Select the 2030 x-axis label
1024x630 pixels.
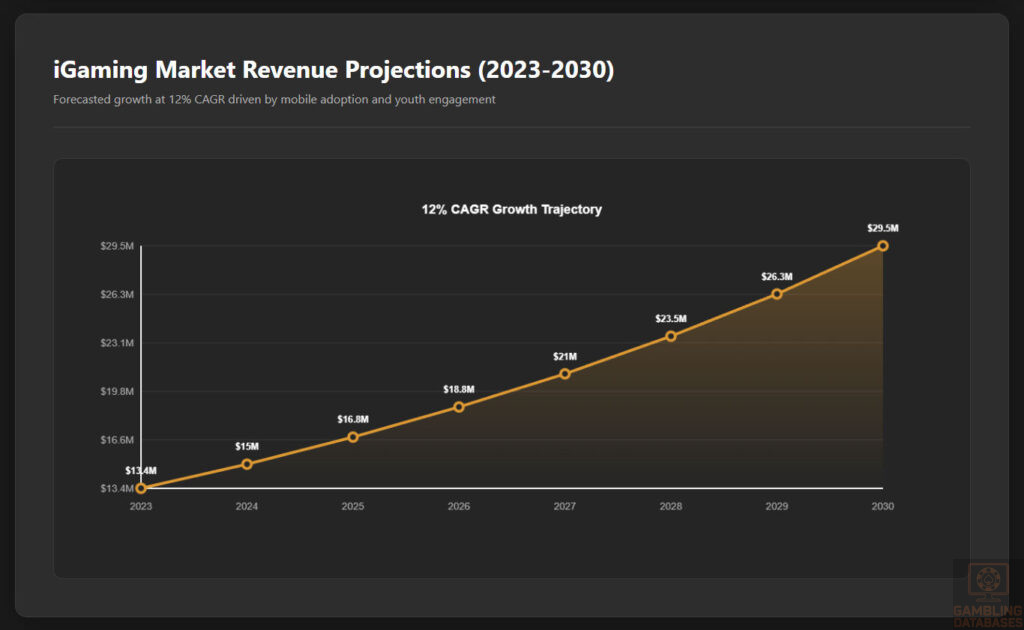(883, 506)
